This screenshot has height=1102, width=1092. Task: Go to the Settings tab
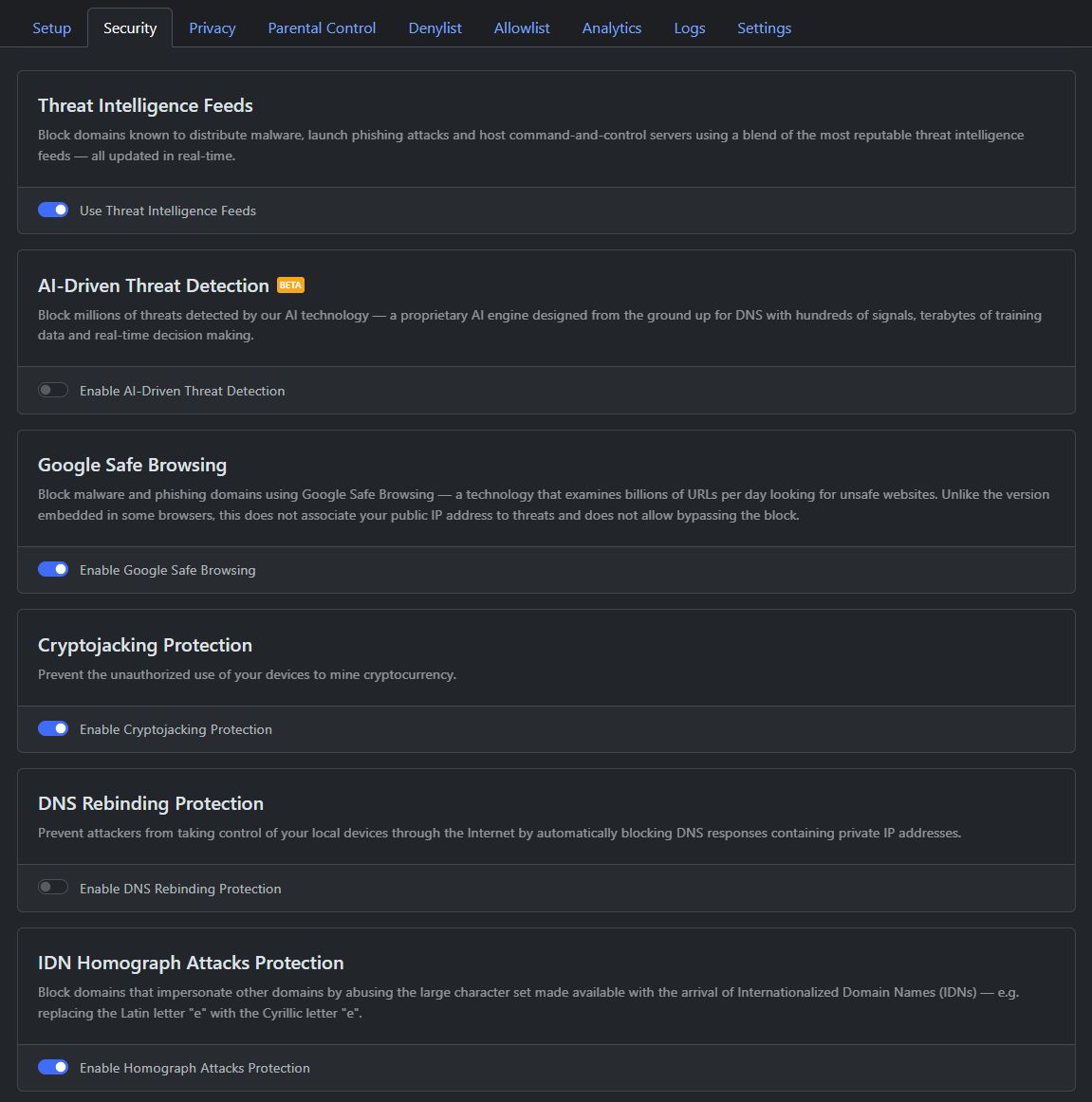tap(764, 28)
